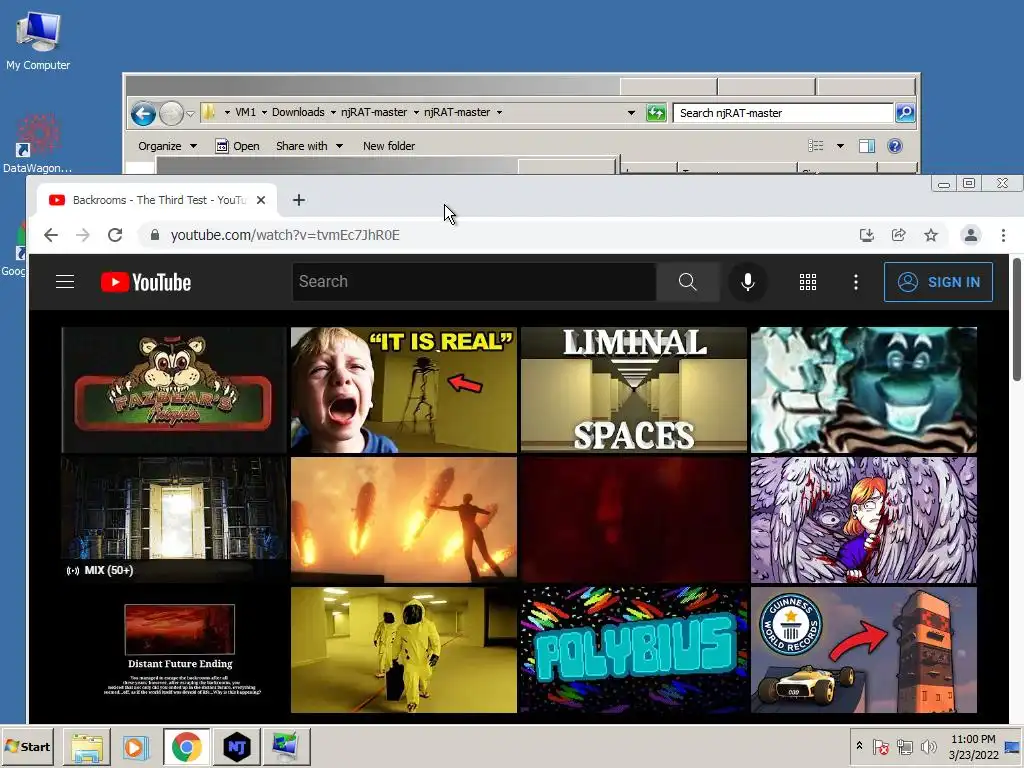
Task: Click the SIGN IN button
Action: coord(938,281)
